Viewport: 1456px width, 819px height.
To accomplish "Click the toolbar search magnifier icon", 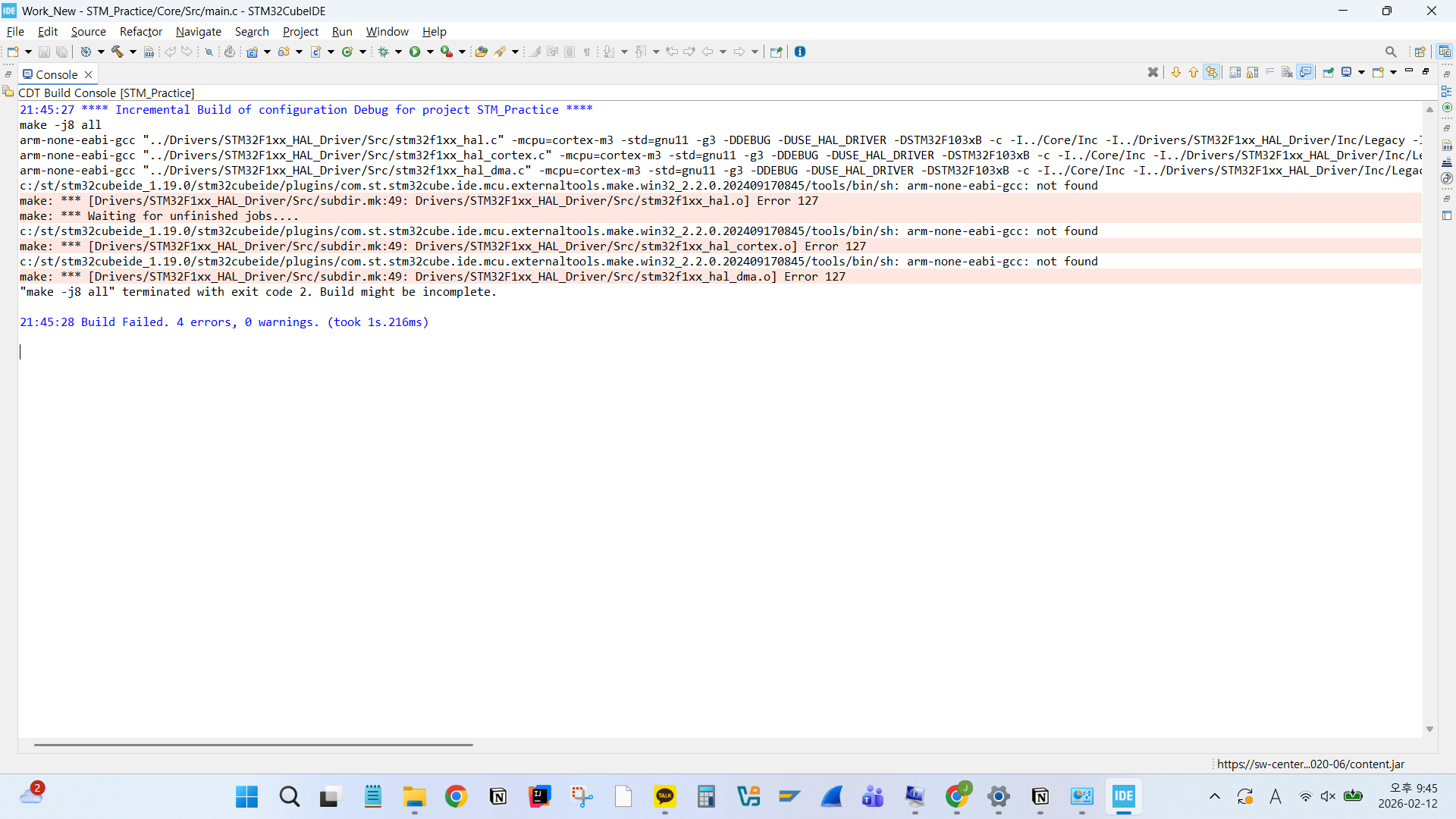I will (x=1391, y=52).
